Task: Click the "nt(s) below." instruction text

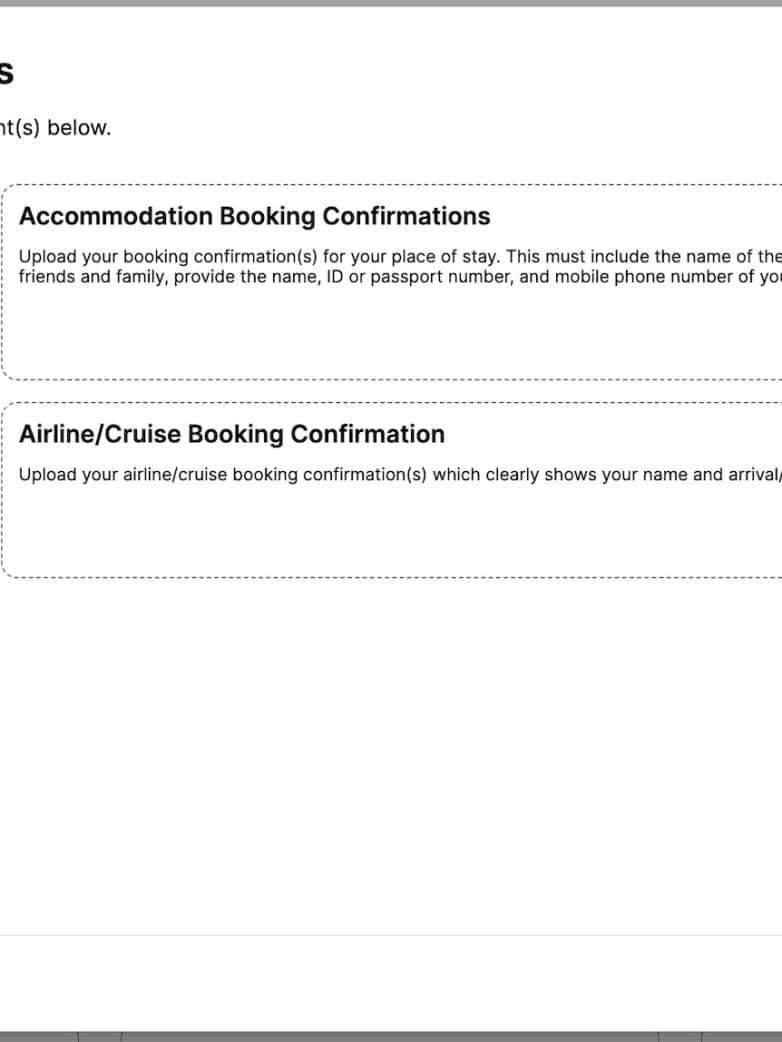Action: (x=55, y=129)
